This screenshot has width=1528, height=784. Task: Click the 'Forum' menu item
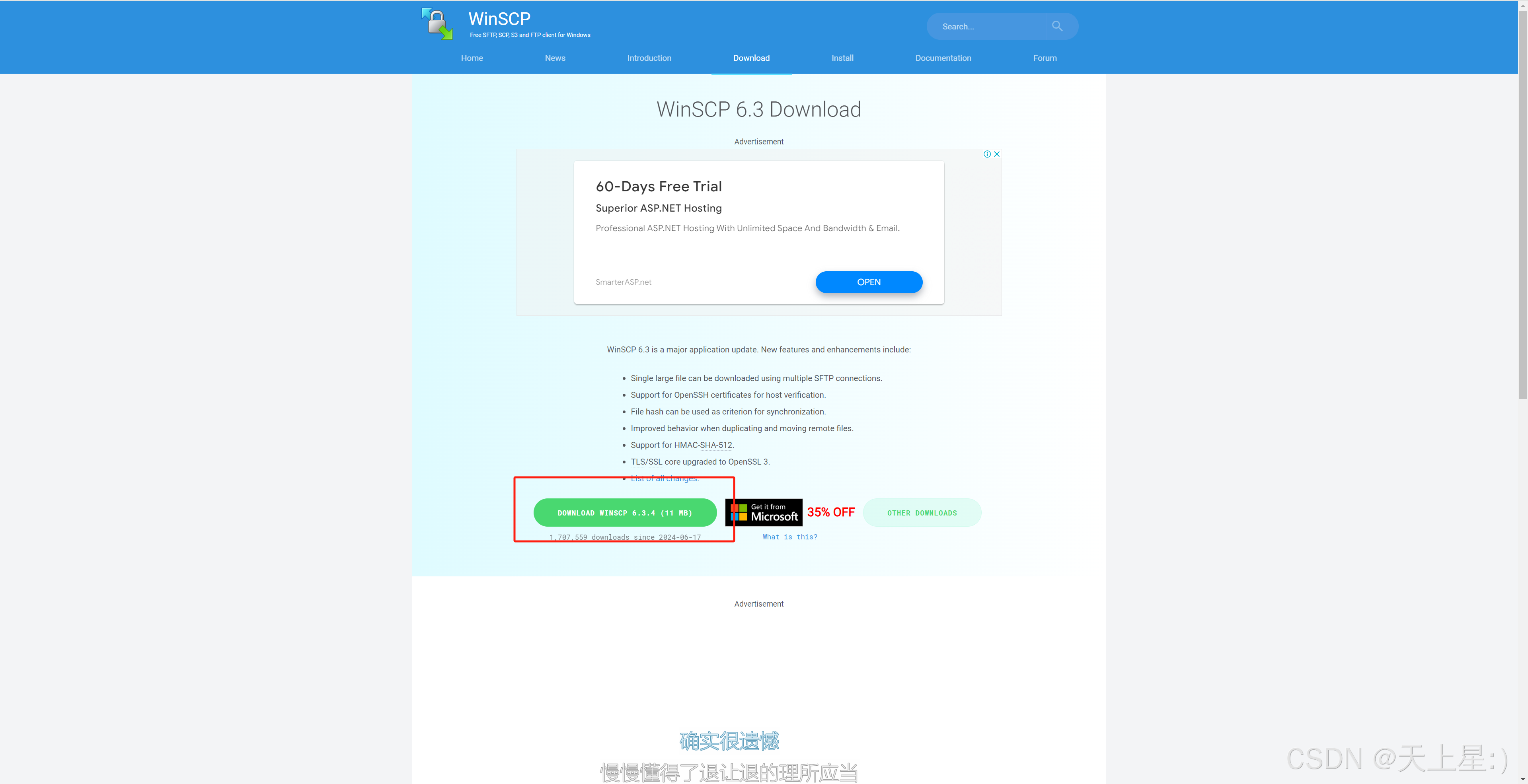click(1045, 57)
